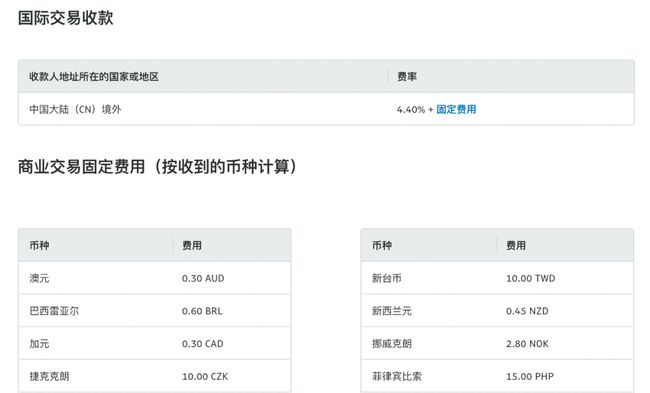This screenshot has width=650, height=393.
Task: Select the 澳元 currency cell
Action: (39, 278)
